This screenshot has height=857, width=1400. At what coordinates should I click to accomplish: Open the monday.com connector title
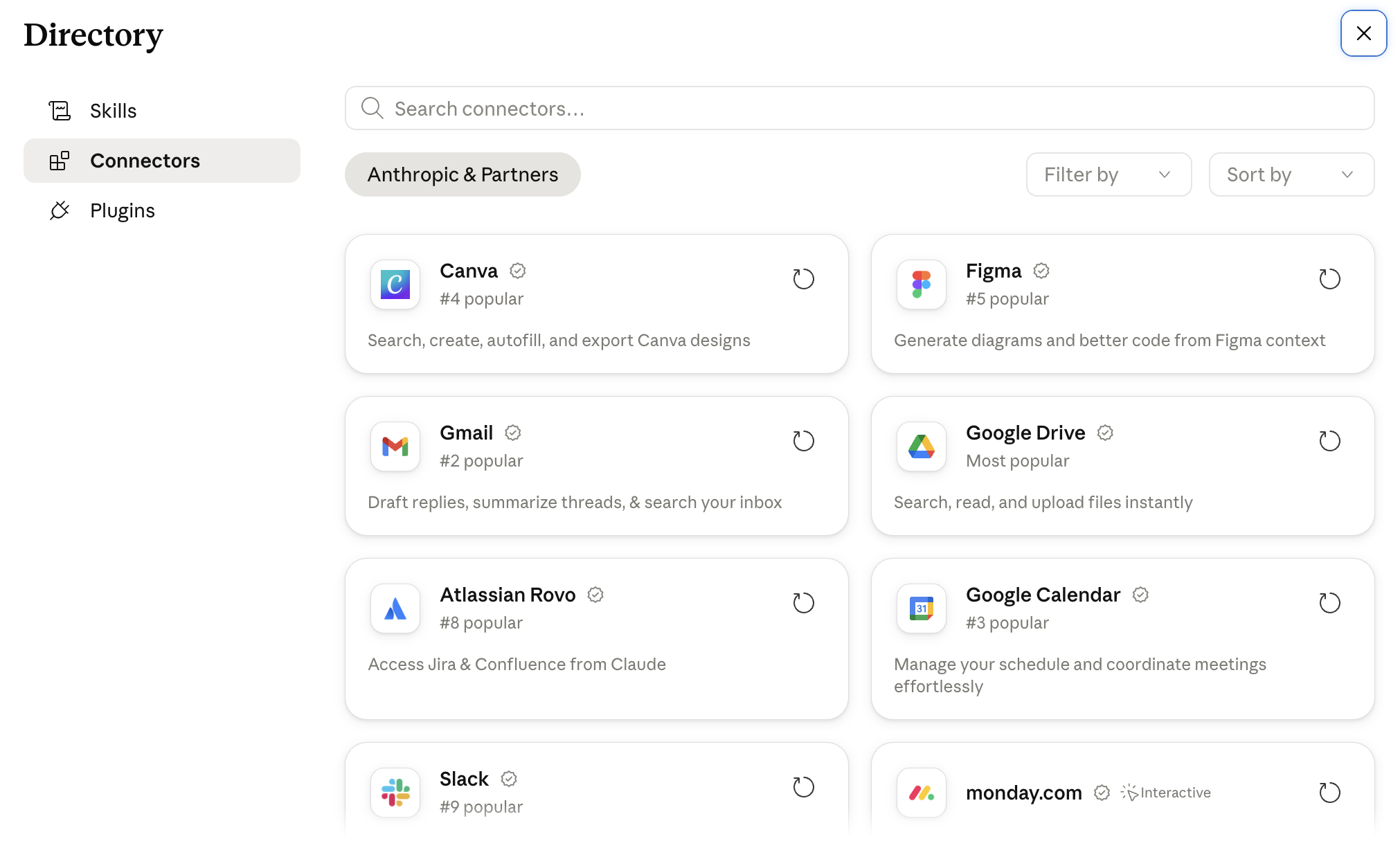pyautogui.click(x=1024, y=793)
